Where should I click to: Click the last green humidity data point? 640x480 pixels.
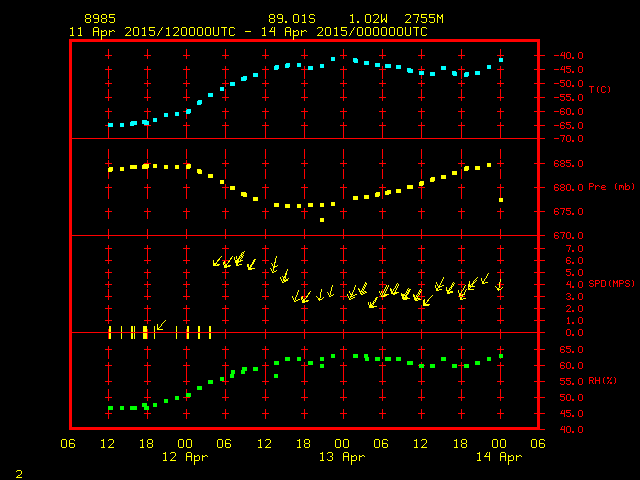[x=501, y=355]
